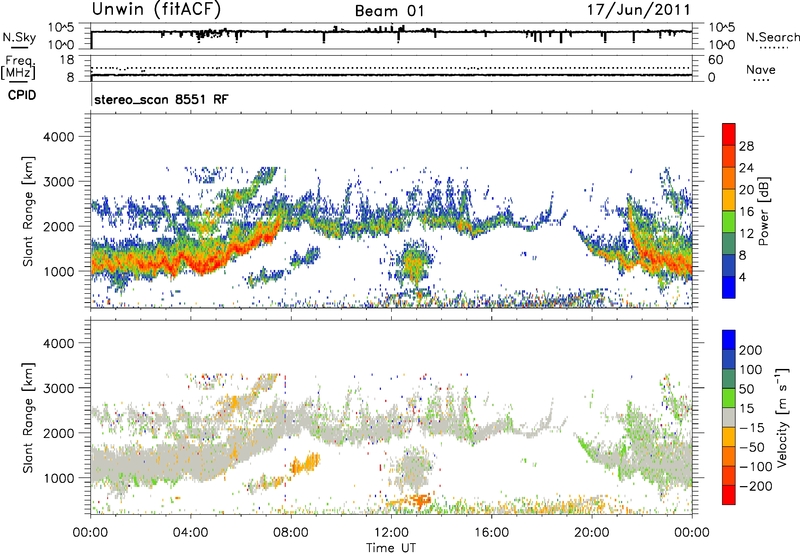Select the "18" frequency axis tick
The height and width of the screenshot is (554, 800).
(67, 60)
